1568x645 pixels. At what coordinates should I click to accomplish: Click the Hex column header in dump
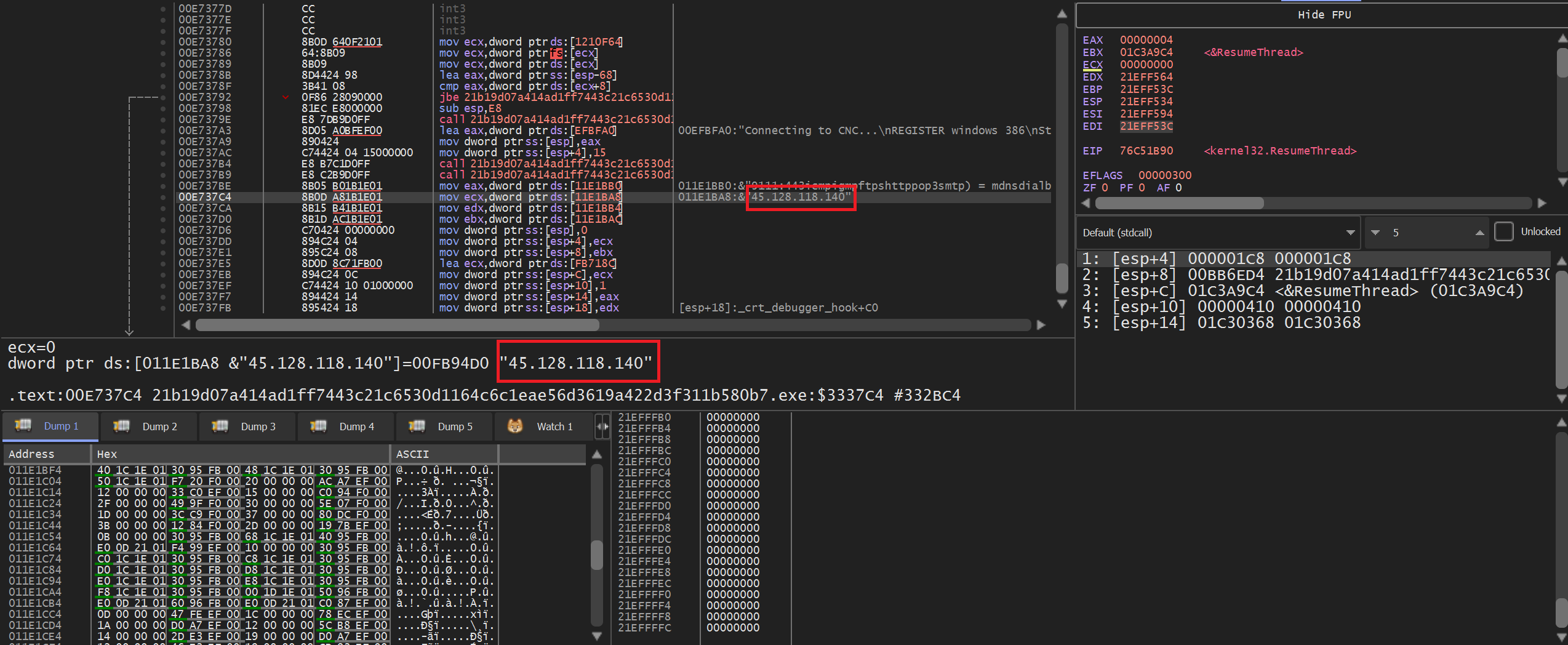point(241,454)
